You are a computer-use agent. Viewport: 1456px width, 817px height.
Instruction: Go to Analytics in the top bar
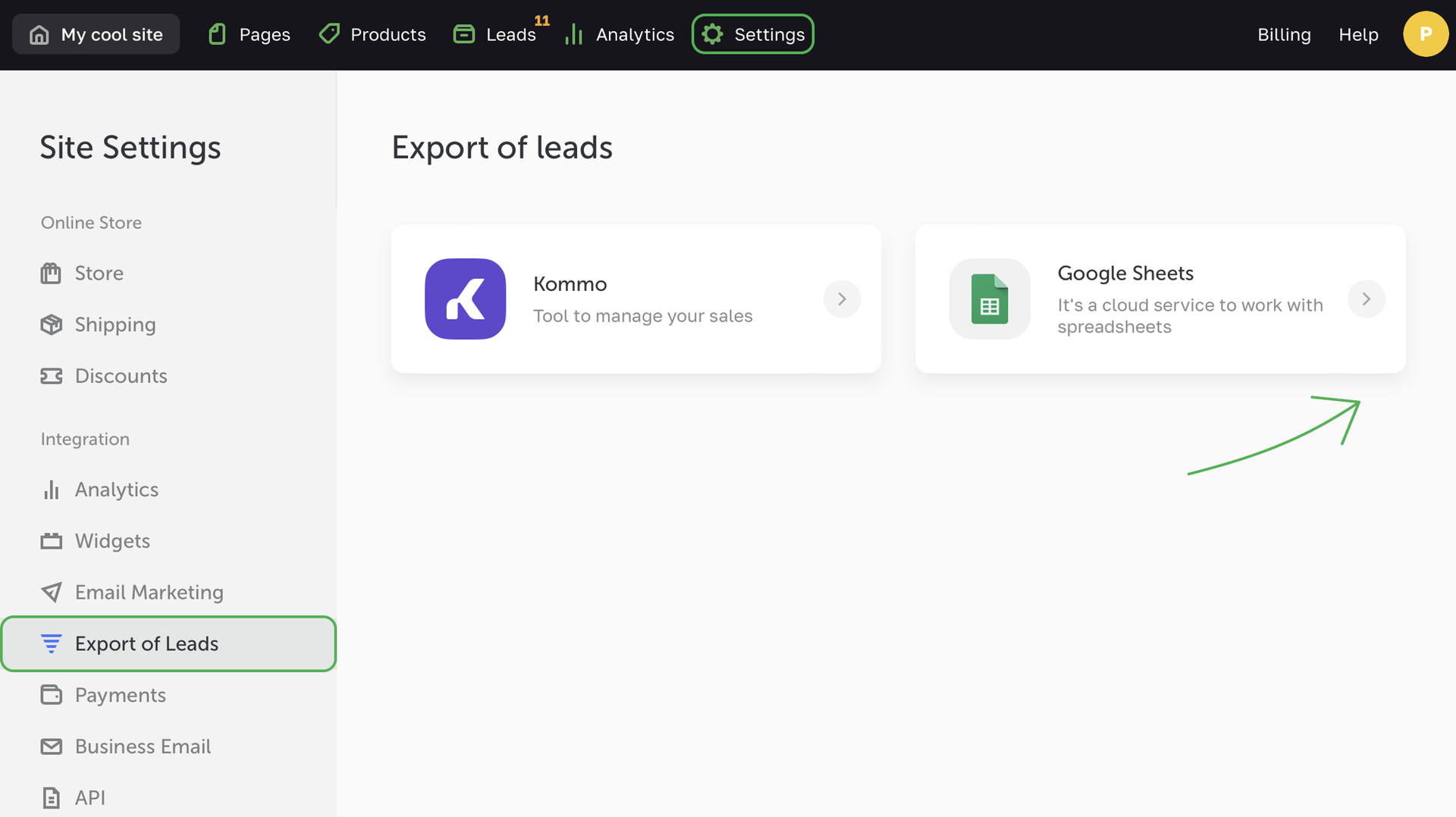coord(620,35)
